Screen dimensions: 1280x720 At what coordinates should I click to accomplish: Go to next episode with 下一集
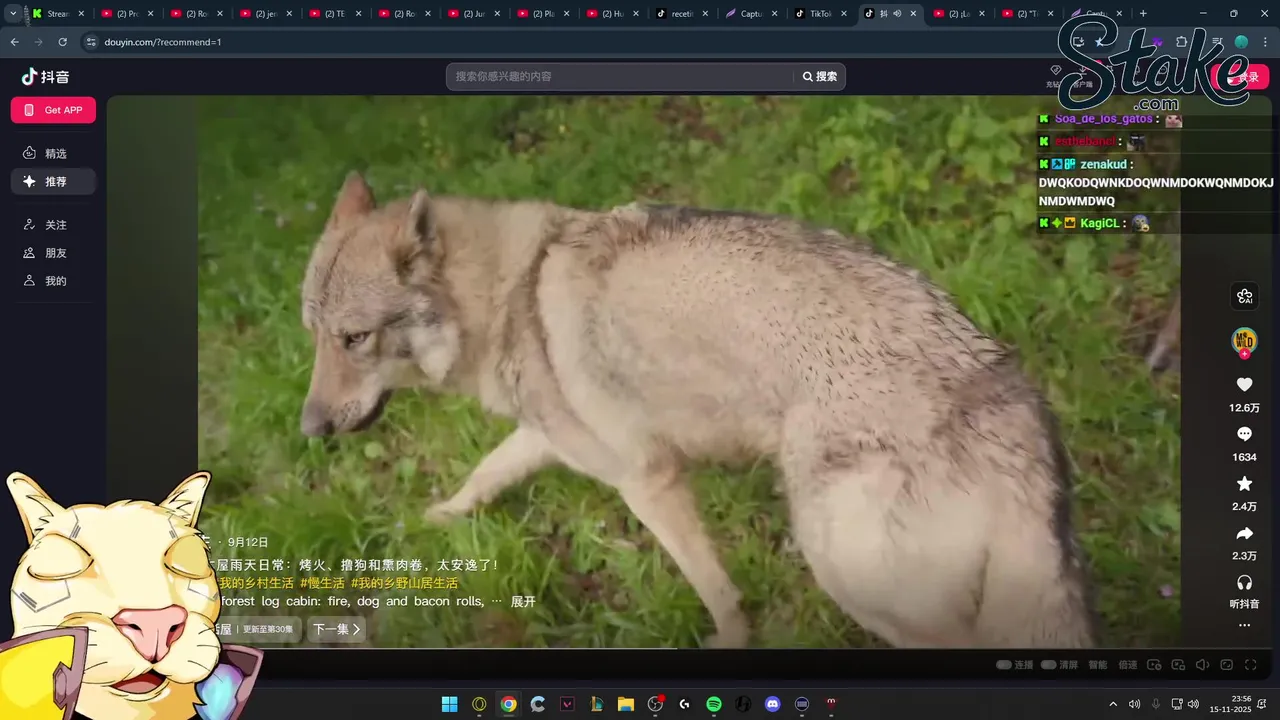336,629
